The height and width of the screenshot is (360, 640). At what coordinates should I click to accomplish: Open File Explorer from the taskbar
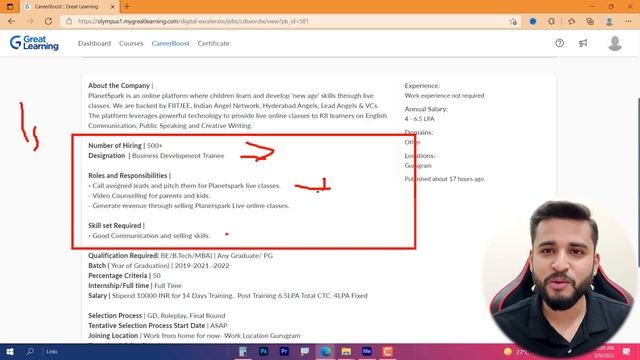pyautogui.click(x=346, y=351)
